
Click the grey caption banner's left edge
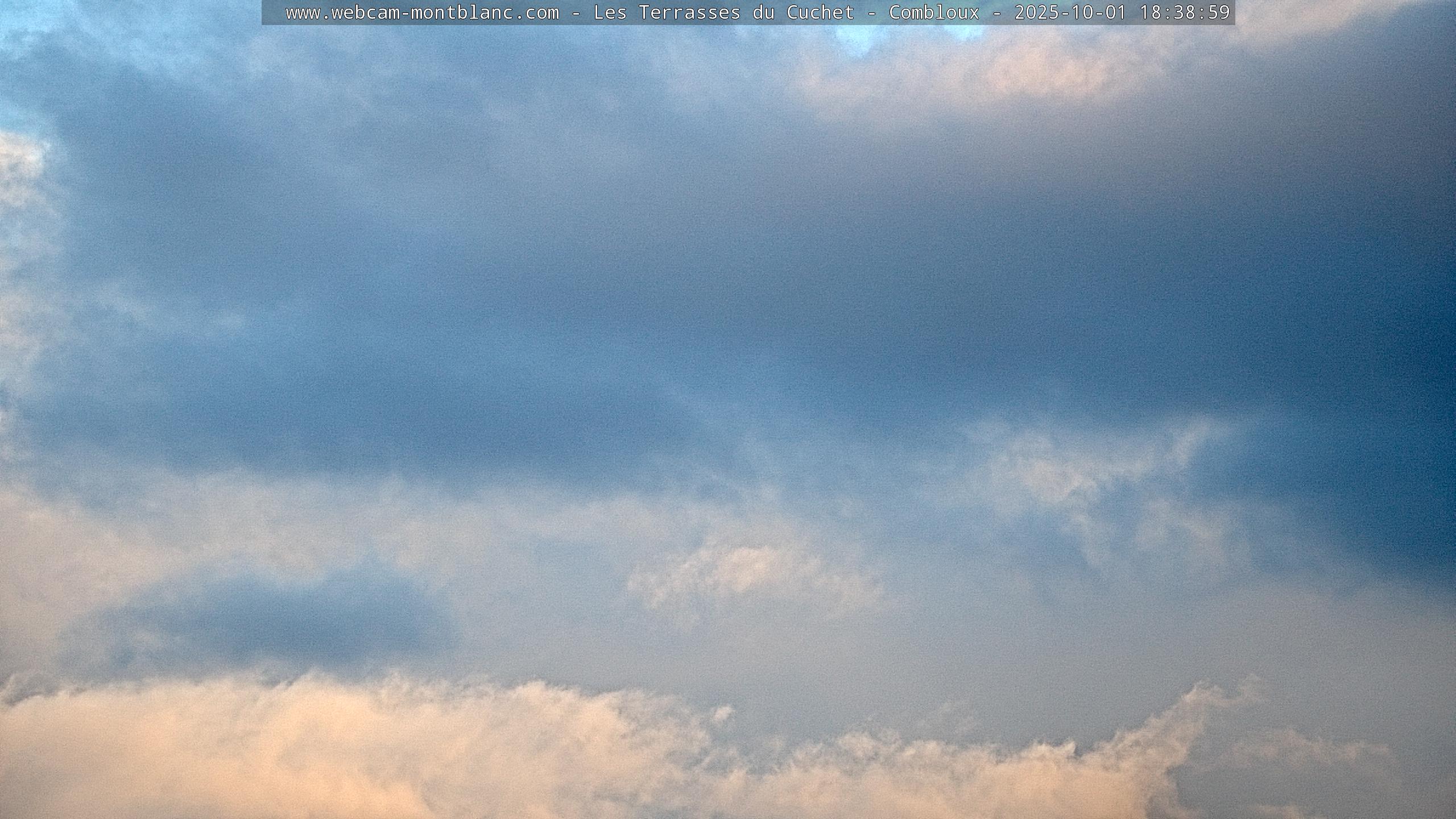click(x=266, y=13)
